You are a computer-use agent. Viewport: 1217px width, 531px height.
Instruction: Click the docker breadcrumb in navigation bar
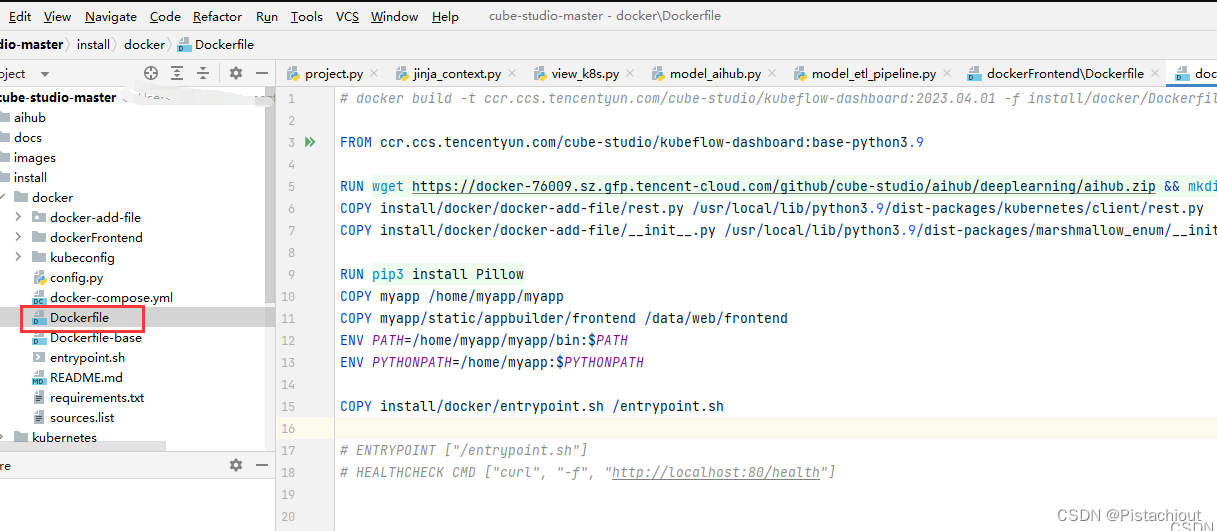[144, 44]
